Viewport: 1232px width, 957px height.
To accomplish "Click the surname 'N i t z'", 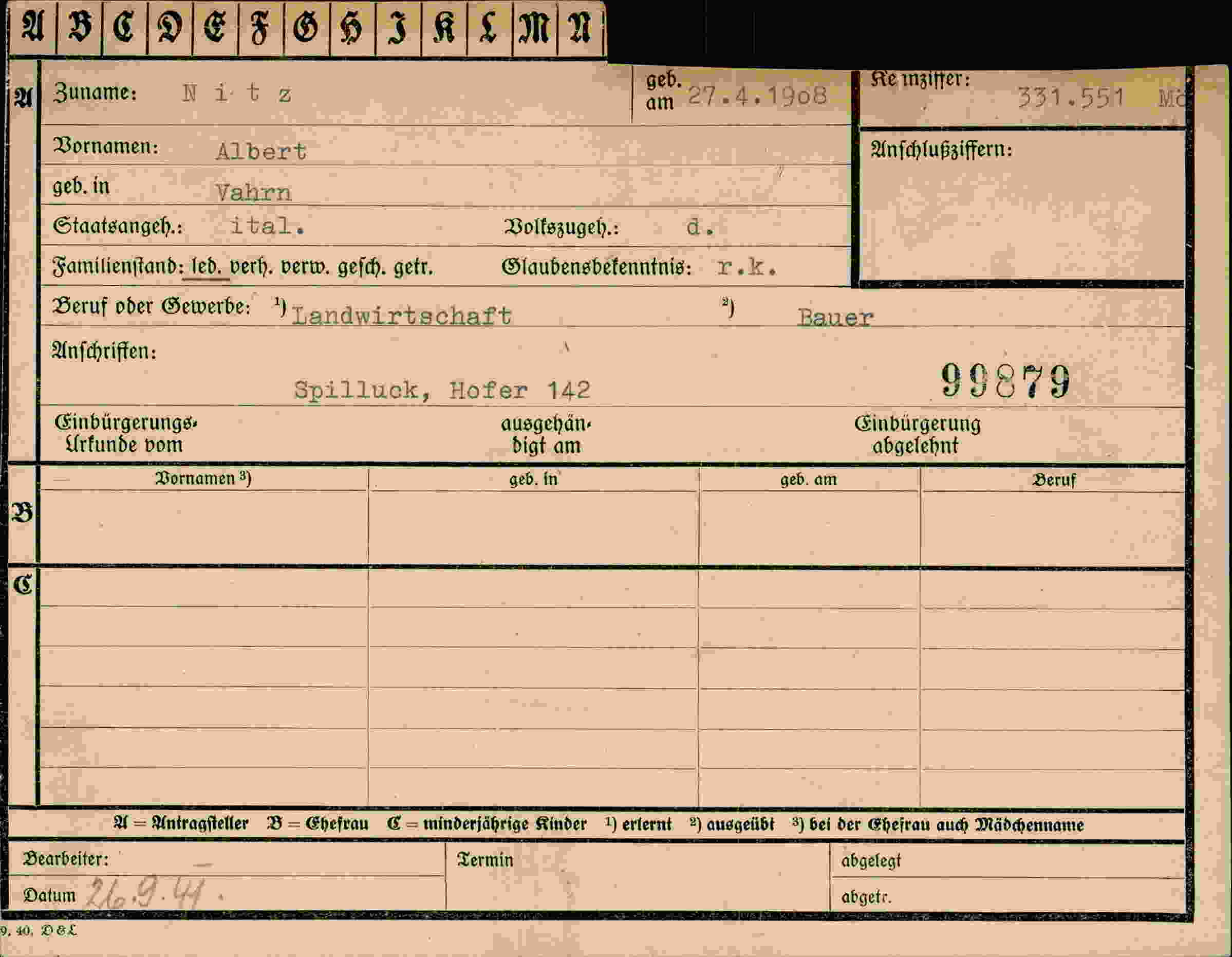I will tap(237, 93).
